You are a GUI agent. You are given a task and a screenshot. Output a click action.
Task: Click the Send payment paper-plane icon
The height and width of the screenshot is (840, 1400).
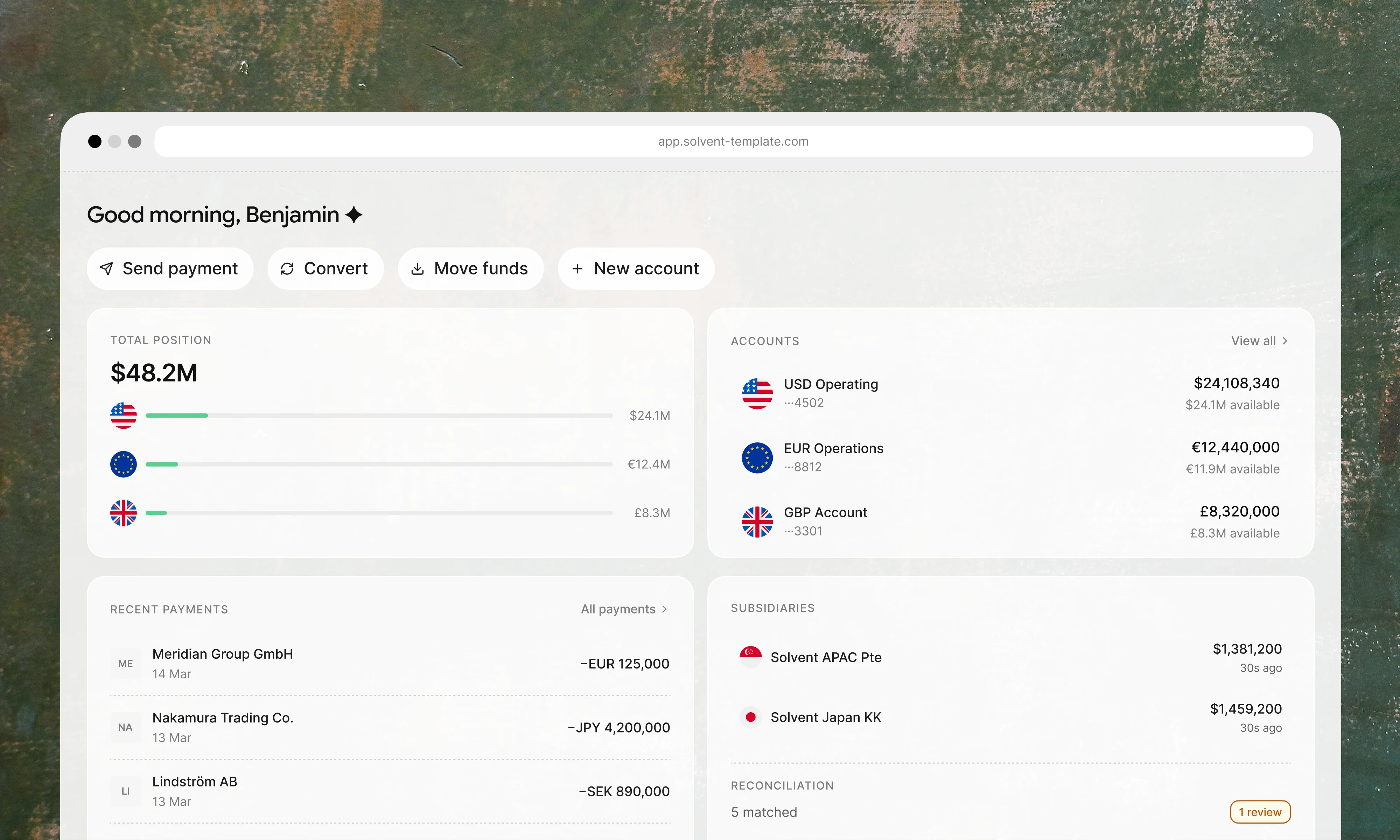pos(106,269)
